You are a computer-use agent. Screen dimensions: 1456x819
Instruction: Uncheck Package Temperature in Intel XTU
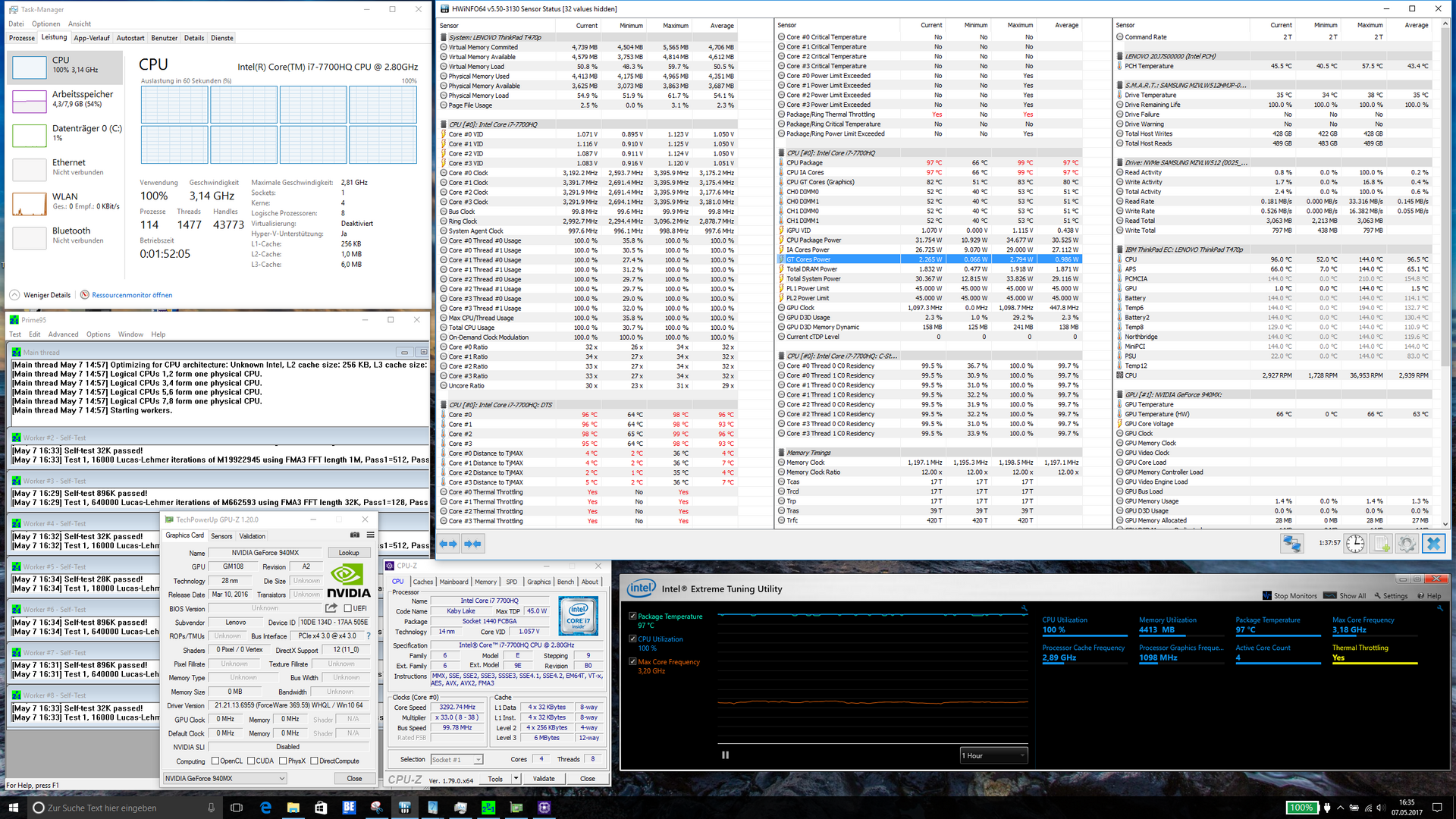coord(632,617)
